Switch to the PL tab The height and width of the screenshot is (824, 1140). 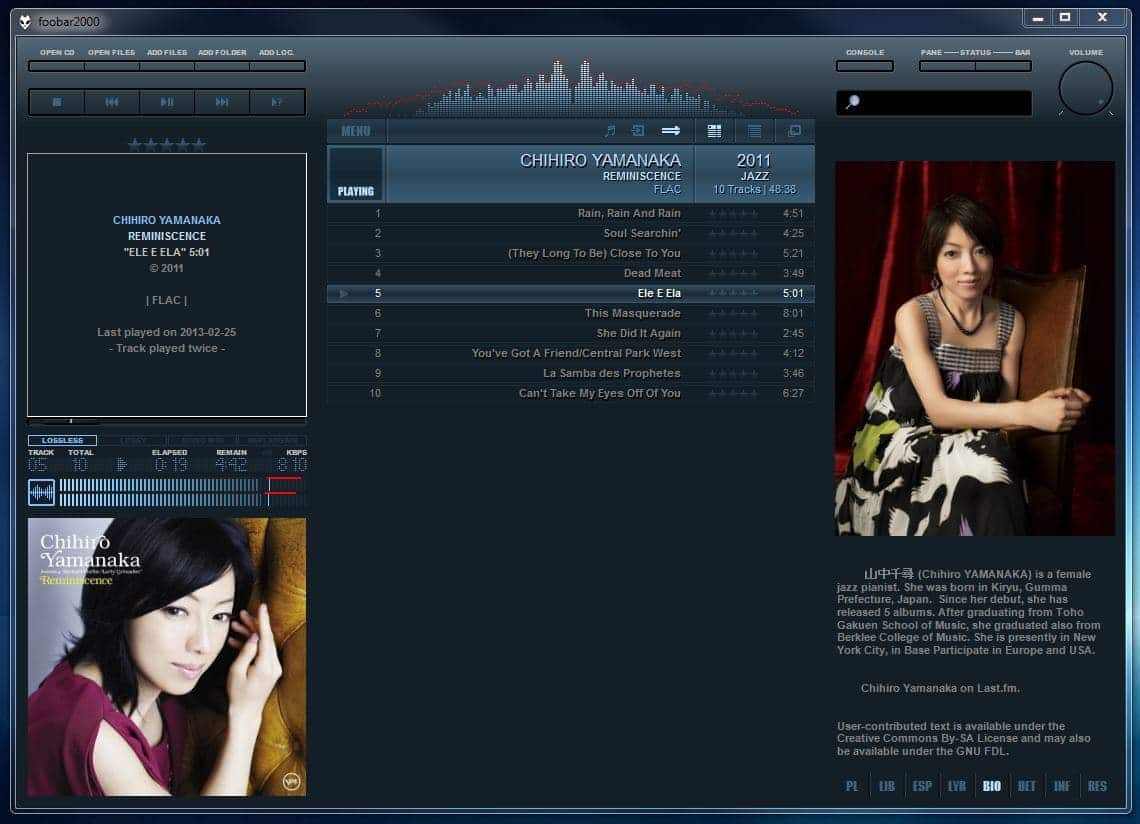tap(852, 786)
